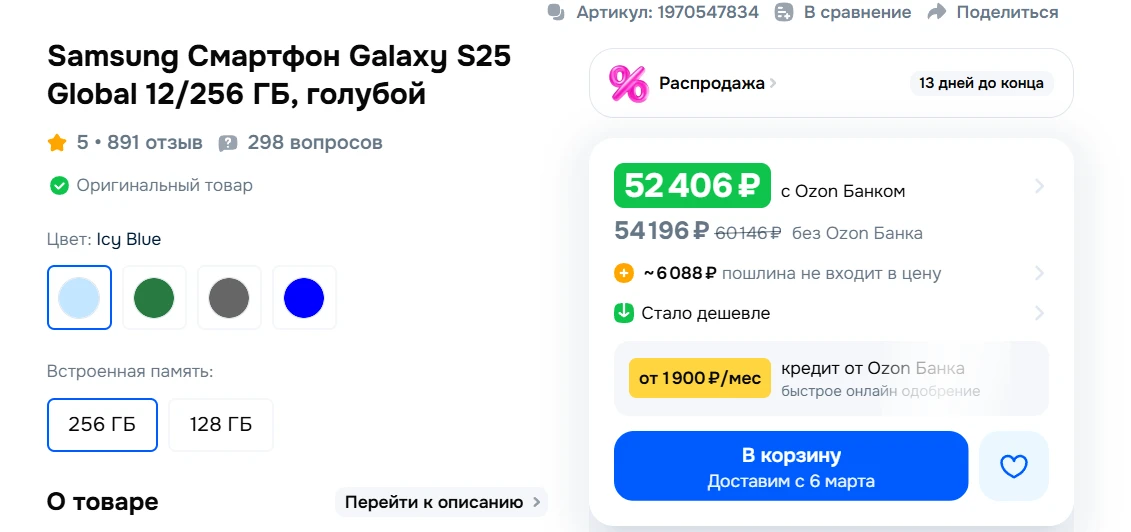Viewport: 1131px width, 532px height.
Task: Choose the Icy Blue color swatch
Action: (79, 297)
